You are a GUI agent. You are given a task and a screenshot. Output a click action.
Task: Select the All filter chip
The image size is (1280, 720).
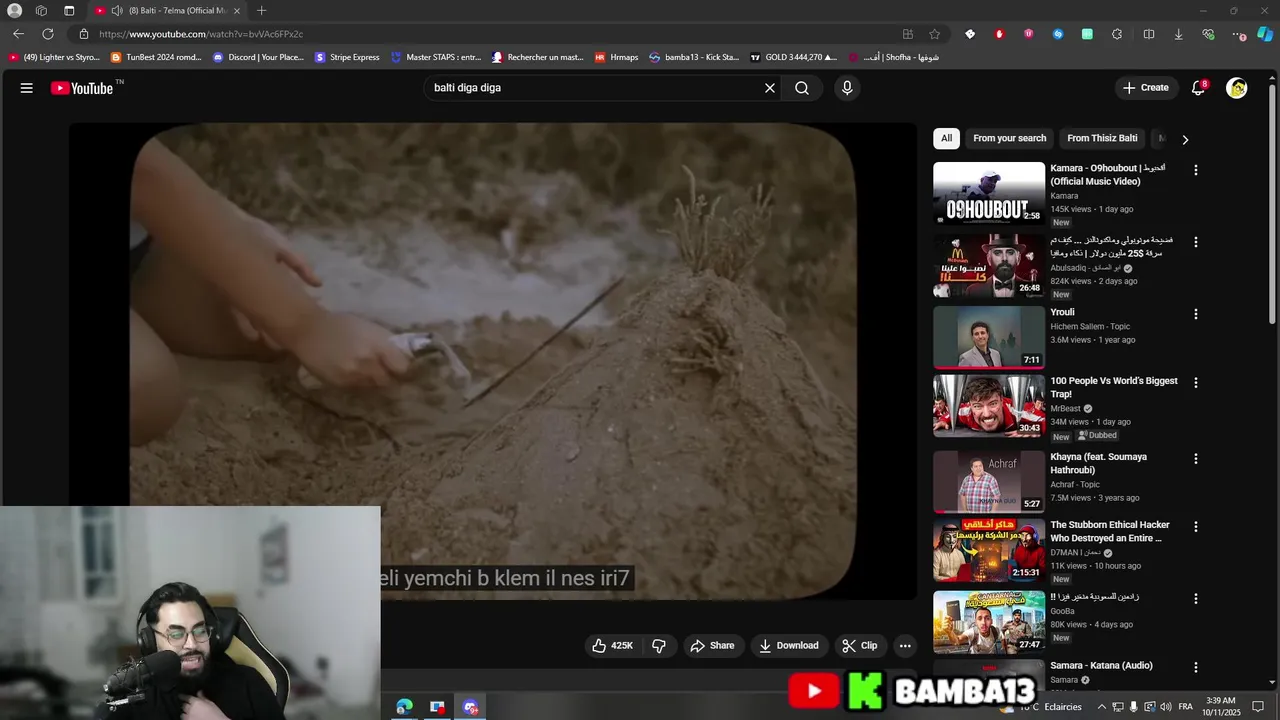(x=946, y=138)
